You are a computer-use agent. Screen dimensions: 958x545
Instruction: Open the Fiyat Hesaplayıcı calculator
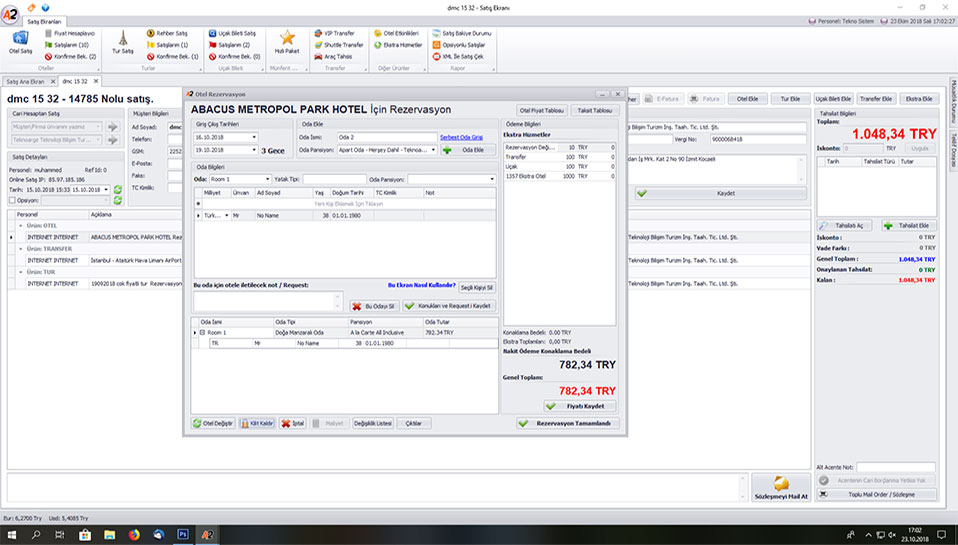(70, 33)
